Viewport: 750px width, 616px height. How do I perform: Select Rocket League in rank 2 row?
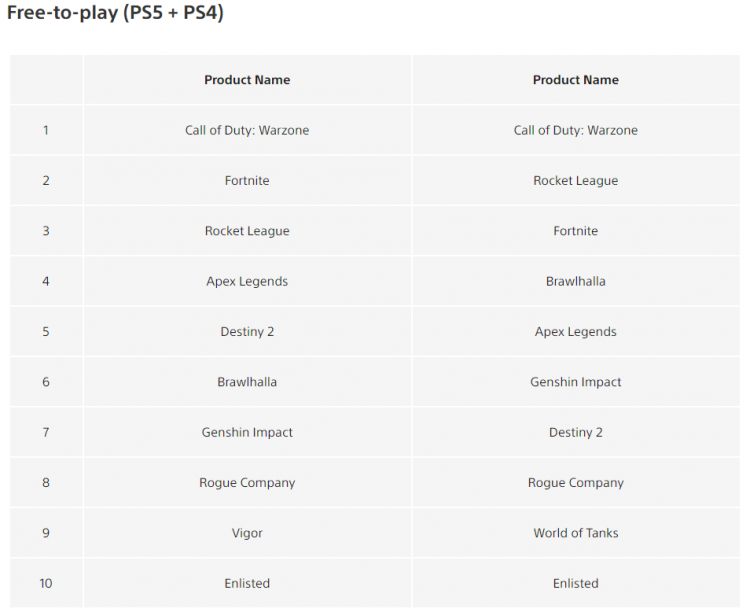[x=576, y=181]
